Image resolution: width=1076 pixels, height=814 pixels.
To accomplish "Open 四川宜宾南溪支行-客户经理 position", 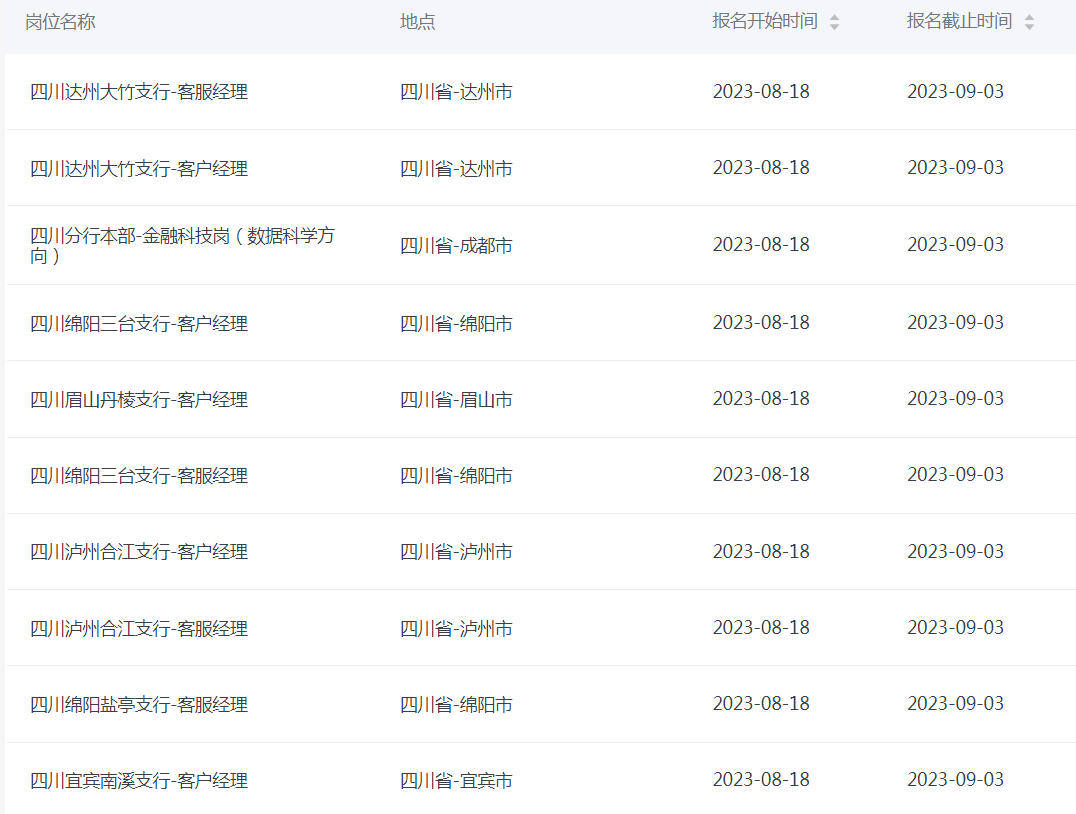I will coord(139,780).
